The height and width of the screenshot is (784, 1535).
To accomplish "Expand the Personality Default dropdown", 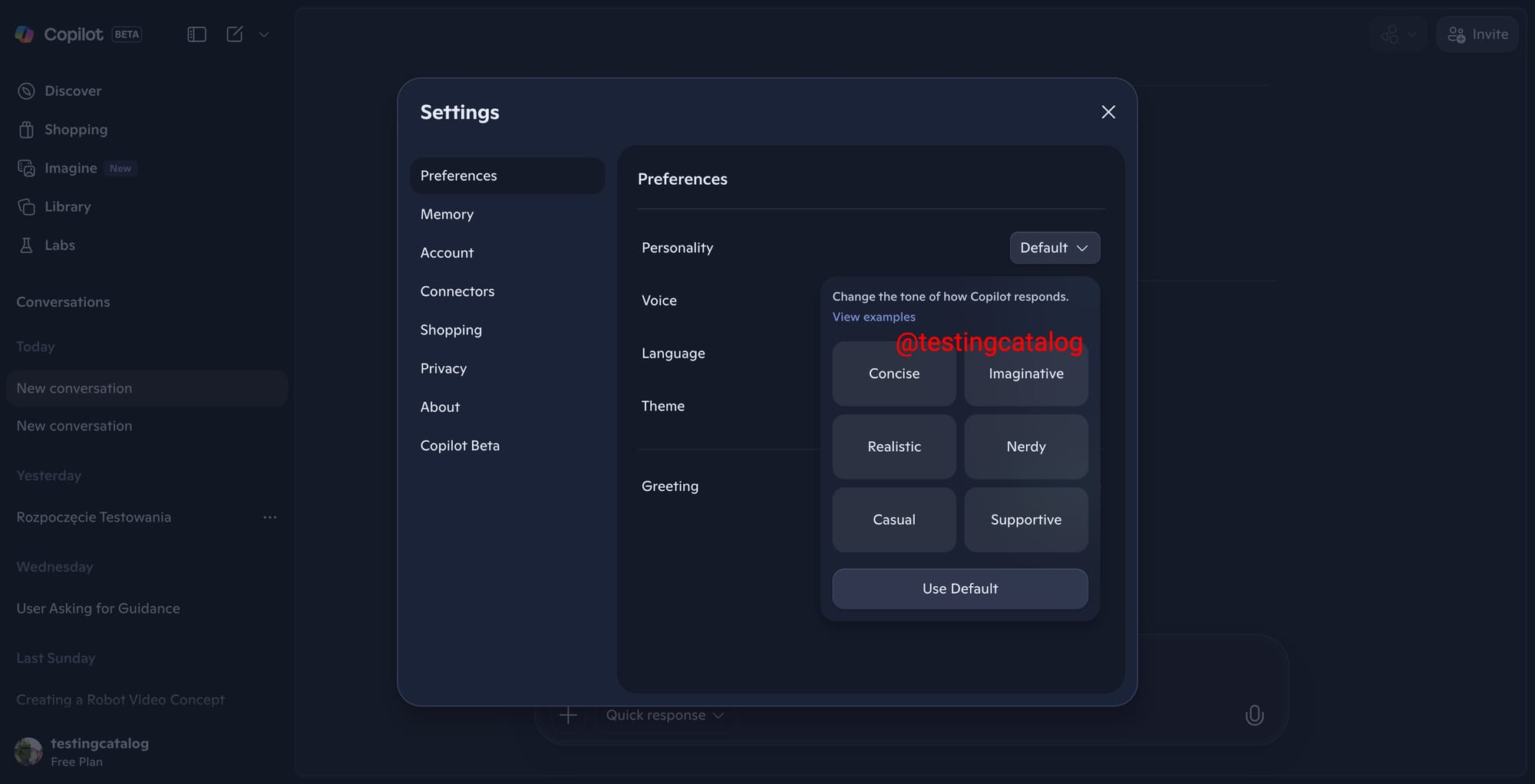I will pos(1054,248).
